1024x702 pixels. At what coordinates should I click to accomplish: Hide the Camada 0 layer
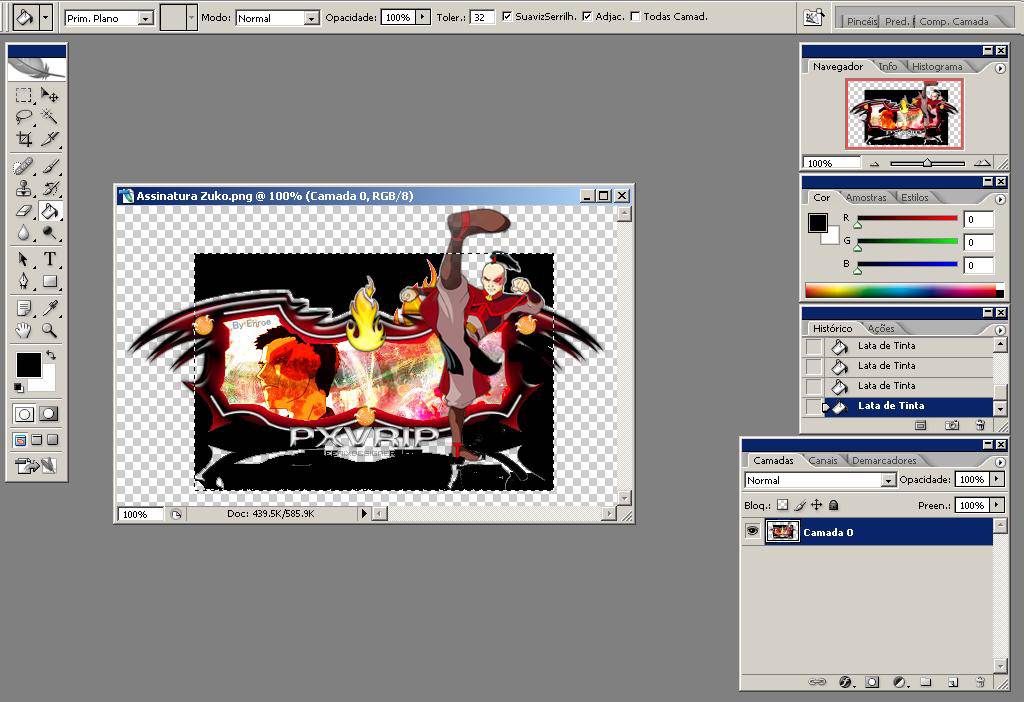[x=752, y=532]
